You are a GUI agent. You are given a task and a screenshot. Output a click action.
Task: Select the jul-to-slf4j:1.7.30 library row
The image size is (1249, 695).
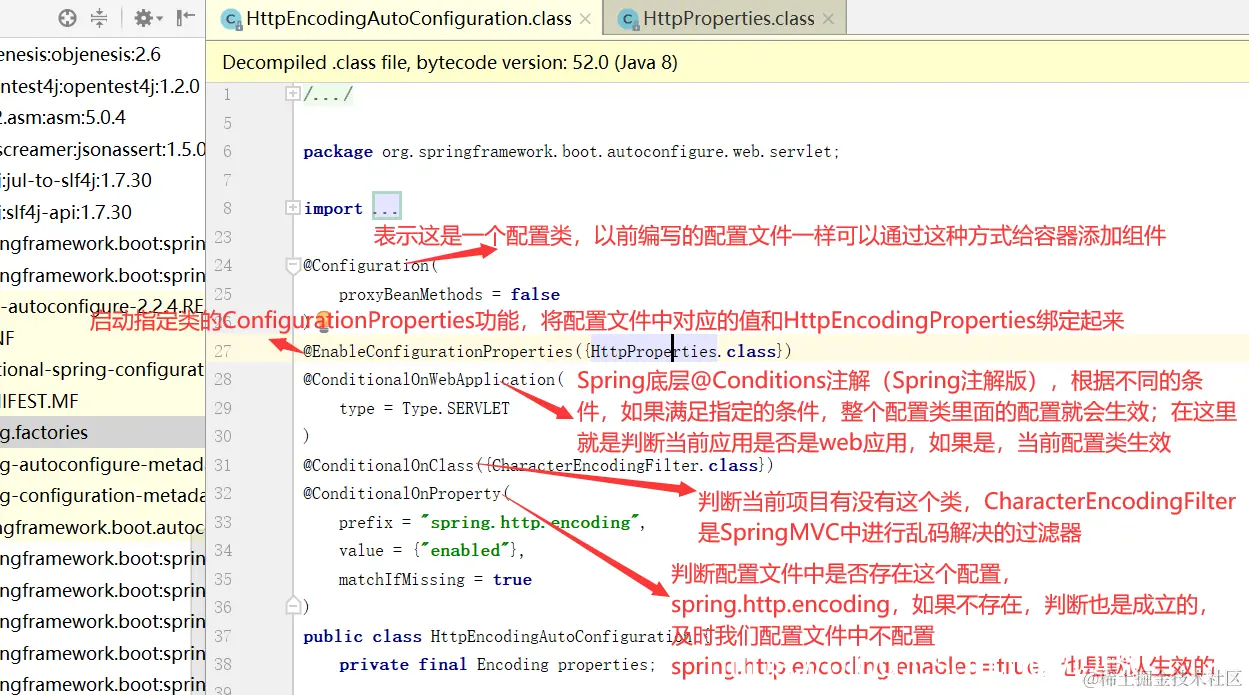click(x=100, y=180)
